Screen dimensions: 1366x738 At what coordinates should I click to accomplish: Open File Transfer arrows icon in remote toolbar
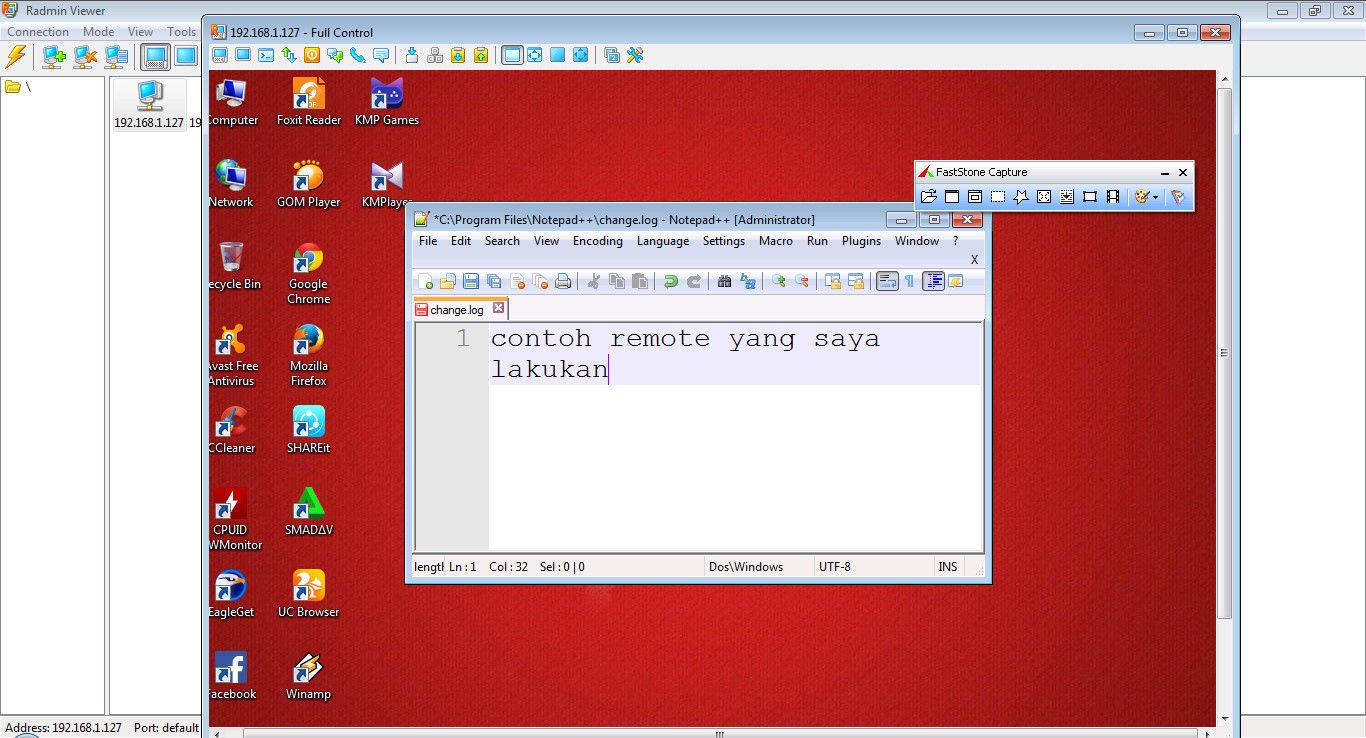click(x=289, y=55)
